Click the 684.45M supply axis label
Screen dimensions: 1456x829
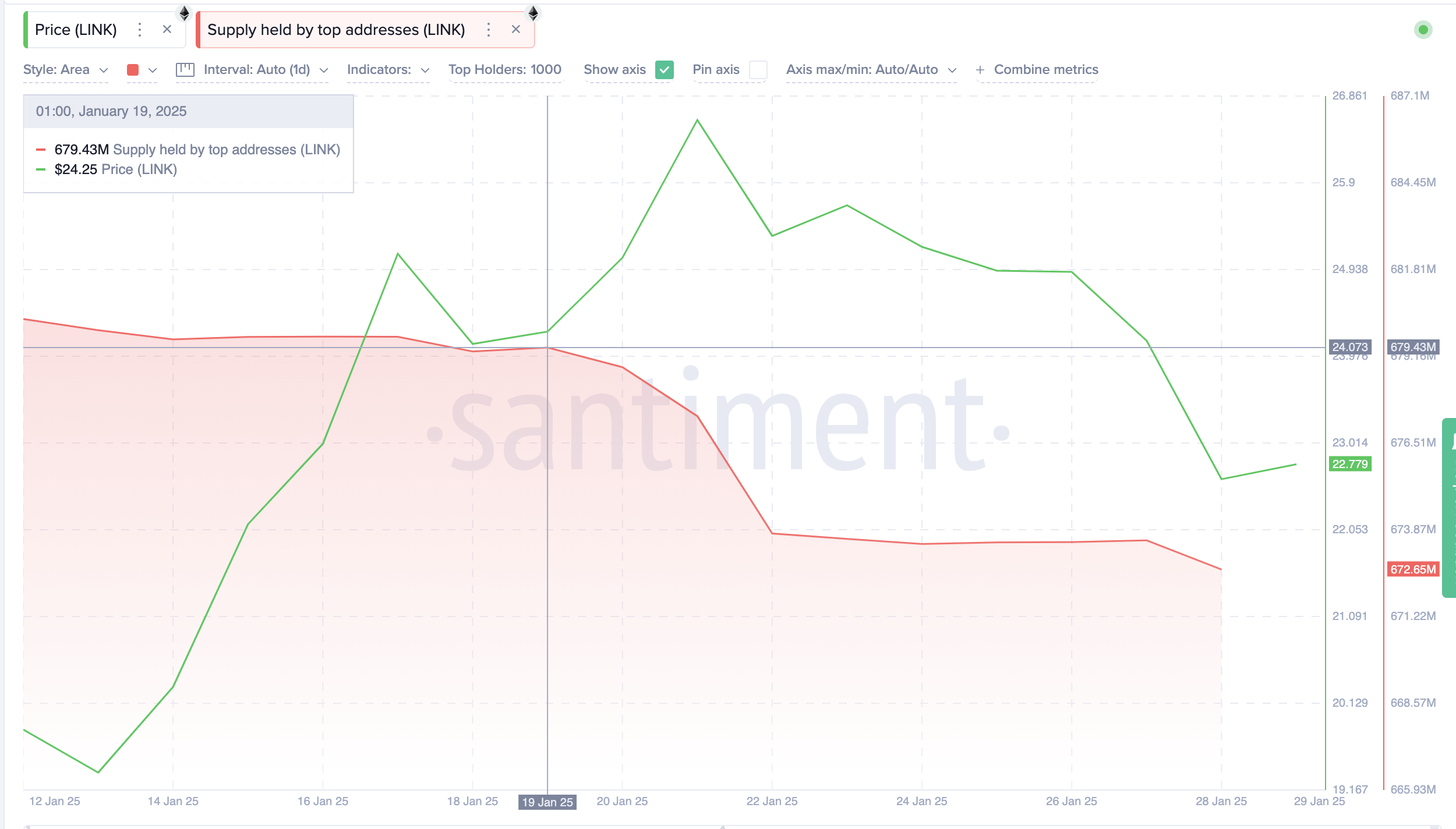point(1413,182)
